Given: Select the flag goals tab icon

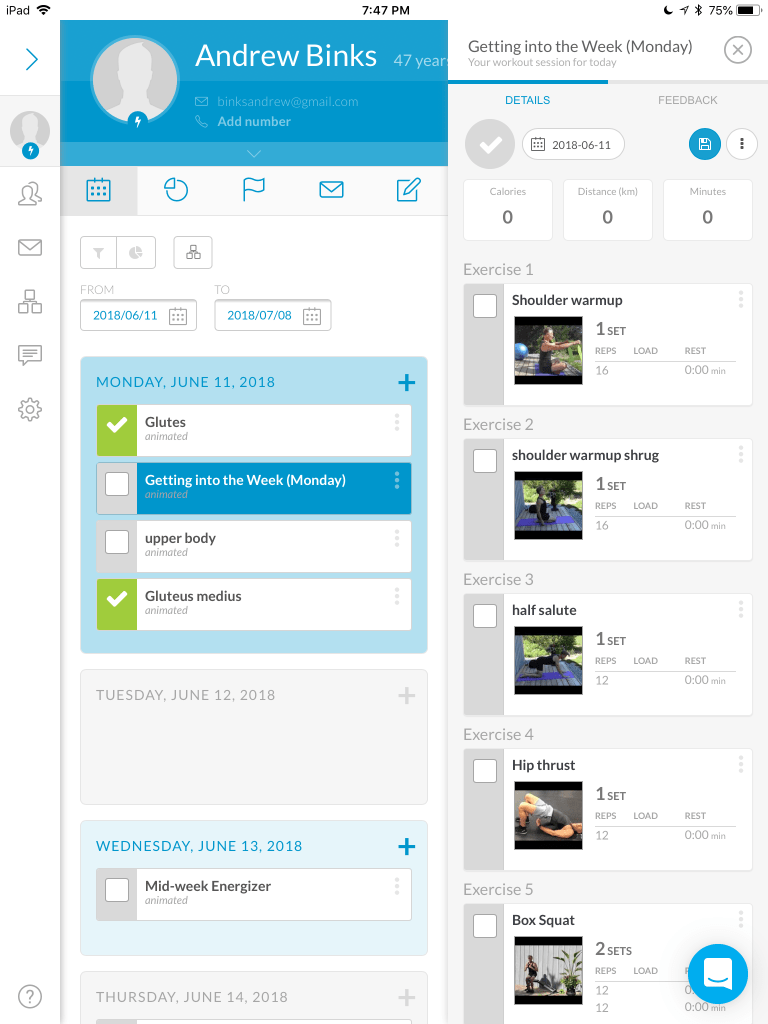Looking at the screenshot, I should pyautogui.click(x=254, y=190).
